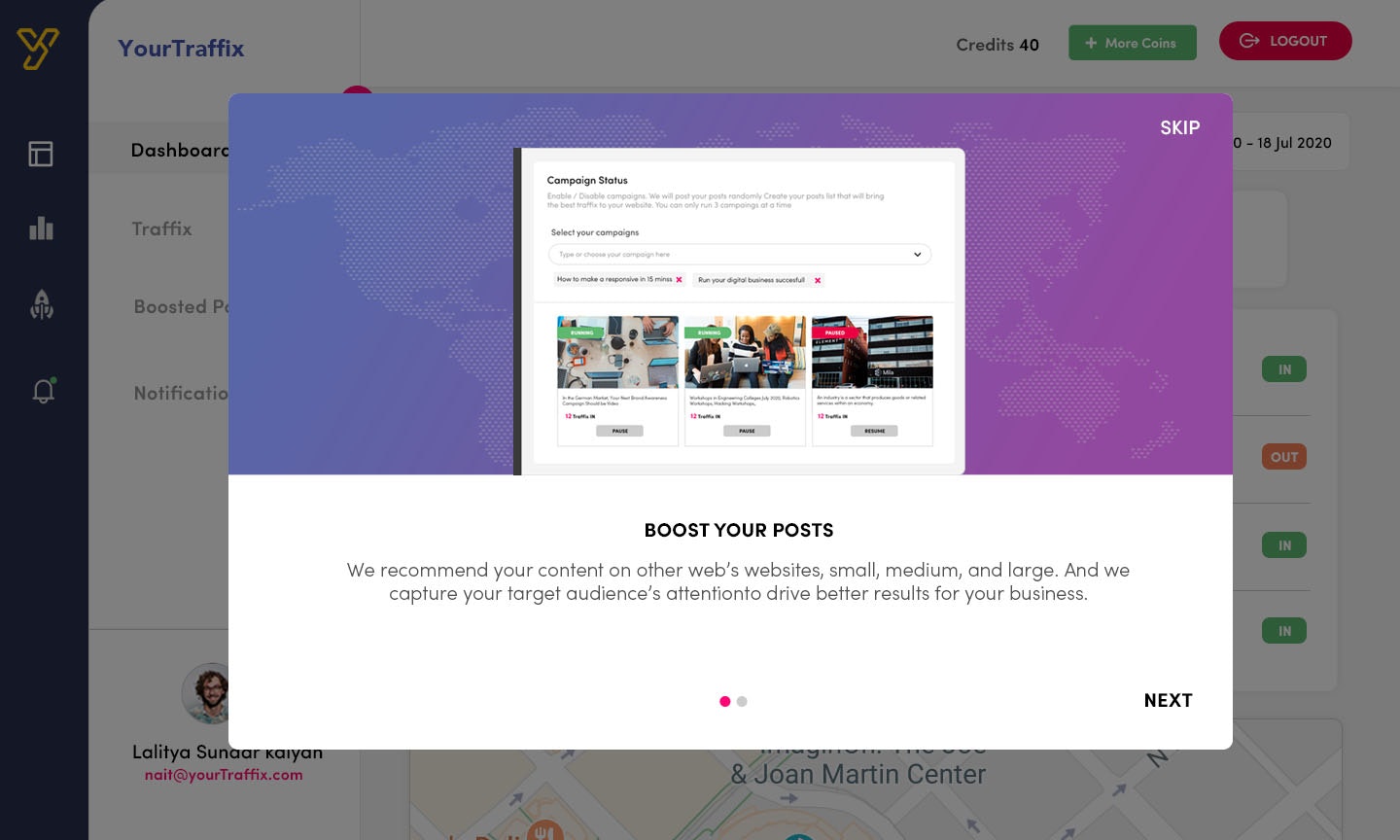Click the BOOST YOUR POSTS heading

pyautogui.click(x=739, y=530)
